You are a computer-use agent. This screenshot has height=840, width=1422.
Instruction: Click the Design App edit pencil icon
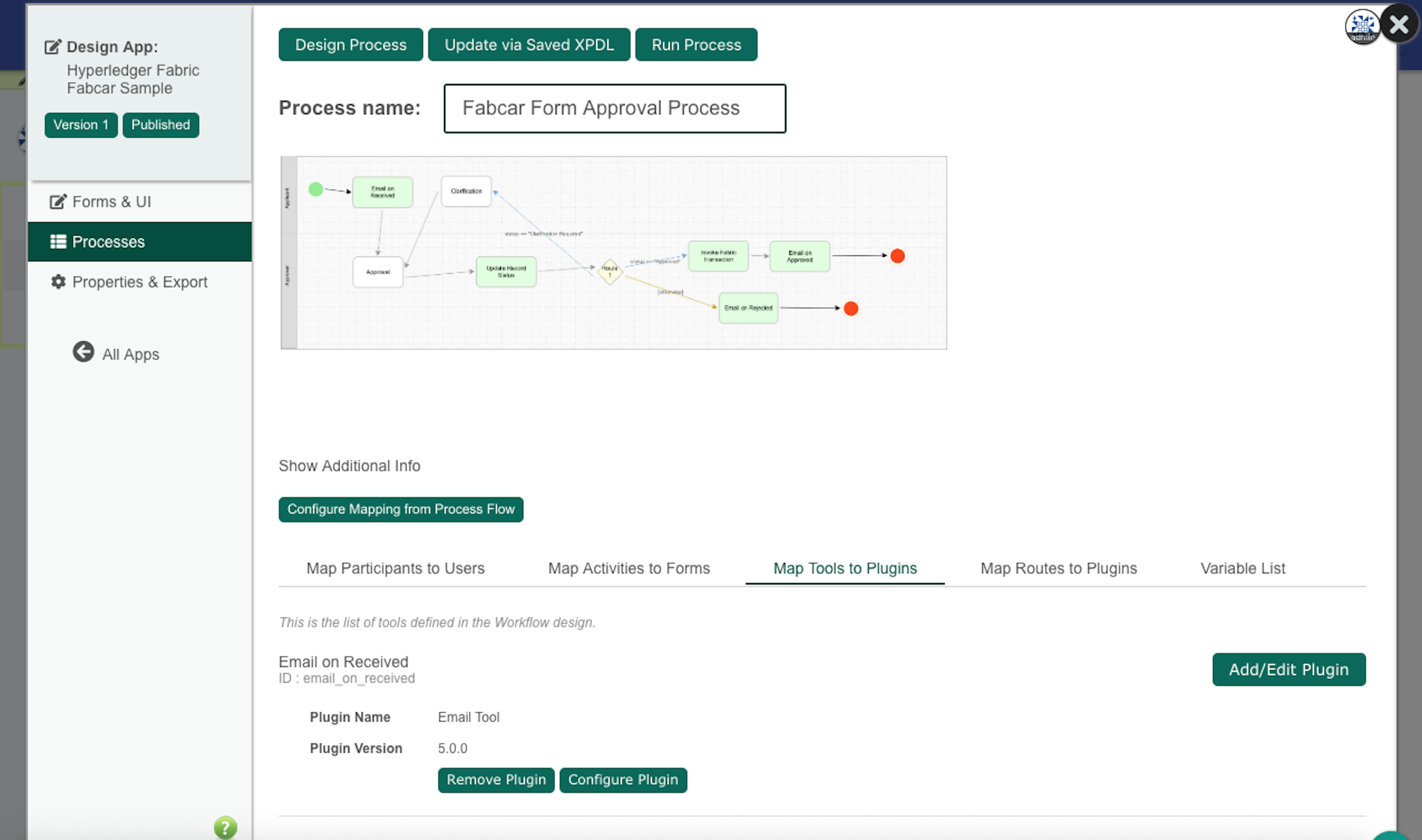[53, 46]
